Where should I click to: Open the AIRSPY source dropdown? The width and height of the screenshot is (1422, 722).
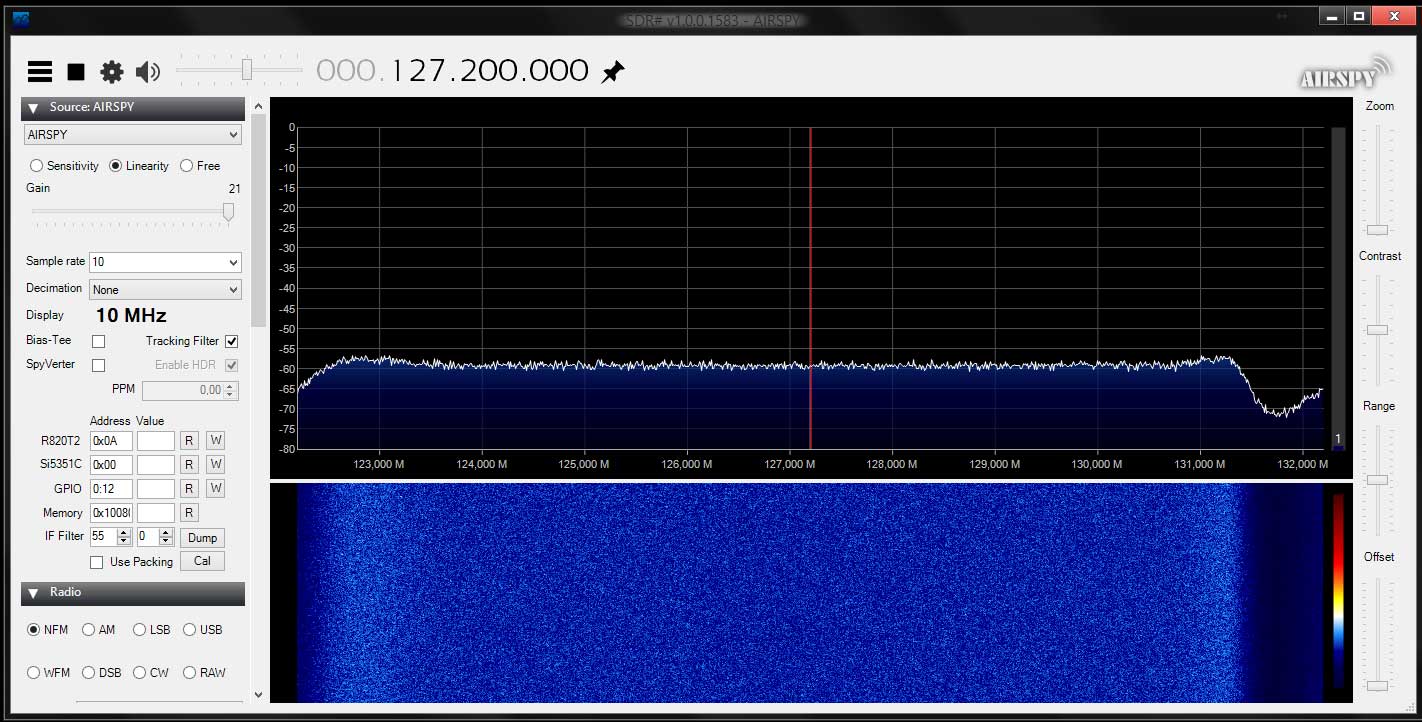(x=133, y=134)
